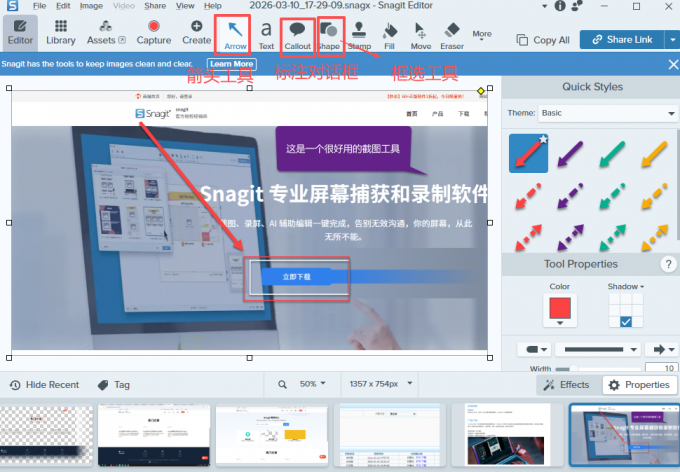Choose the double-headed dashed green arrow style

click(612, 237)
